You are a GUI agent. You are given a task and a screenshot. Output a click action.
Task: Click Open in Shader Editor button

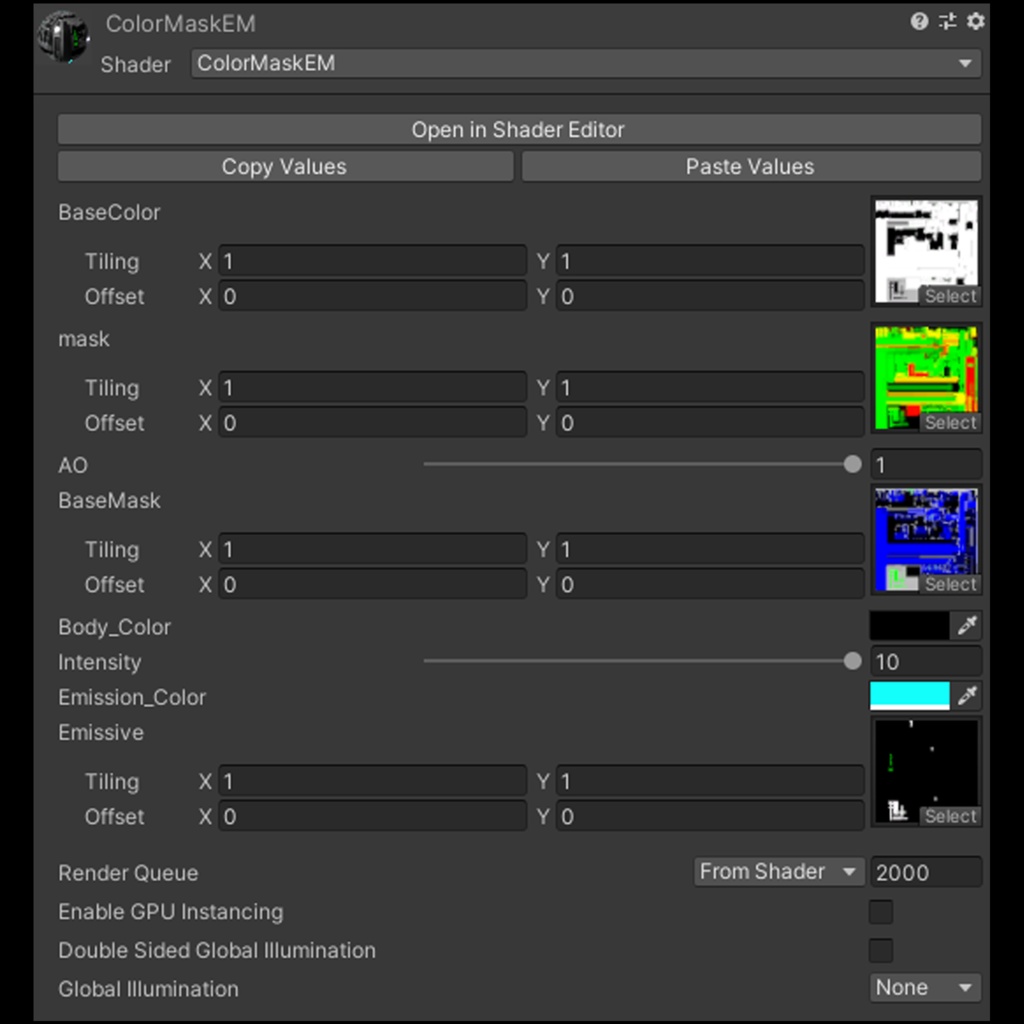tap(519, 129)
